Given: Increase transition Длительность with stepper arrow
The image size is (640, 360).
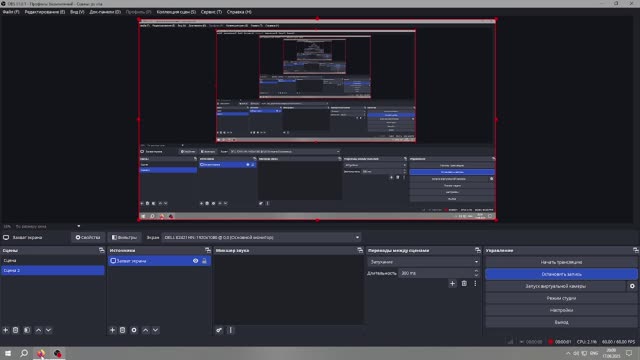Looking at the screenshot, I should click(x=476, y=271).
